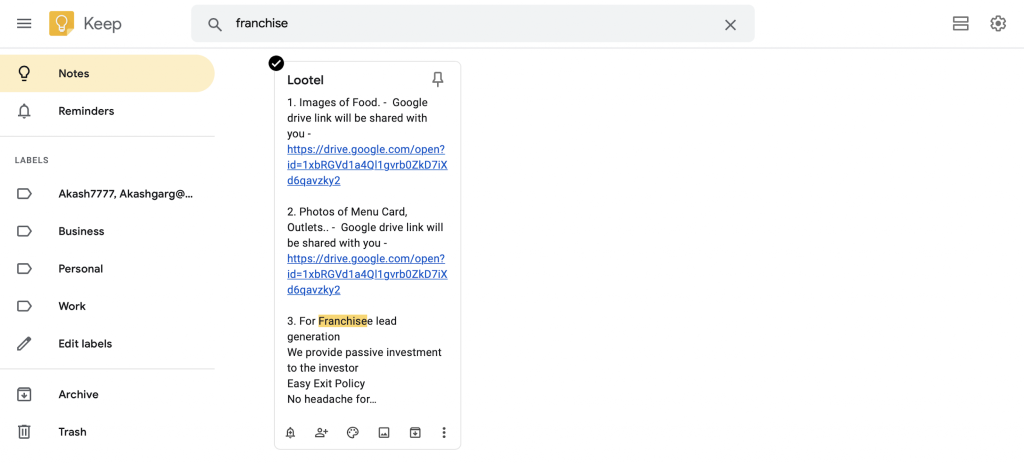
Task: Click the "Easy Exit Policy" line
Action: (x=326, y=383)
